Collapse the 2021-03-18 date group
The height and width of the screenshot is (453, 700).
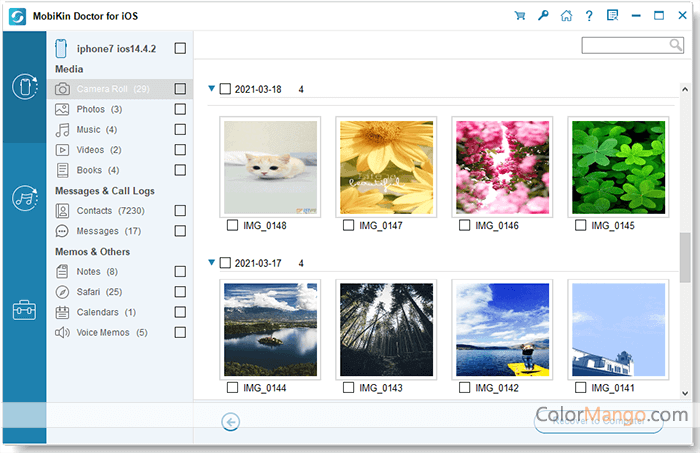tap(212, 89)
